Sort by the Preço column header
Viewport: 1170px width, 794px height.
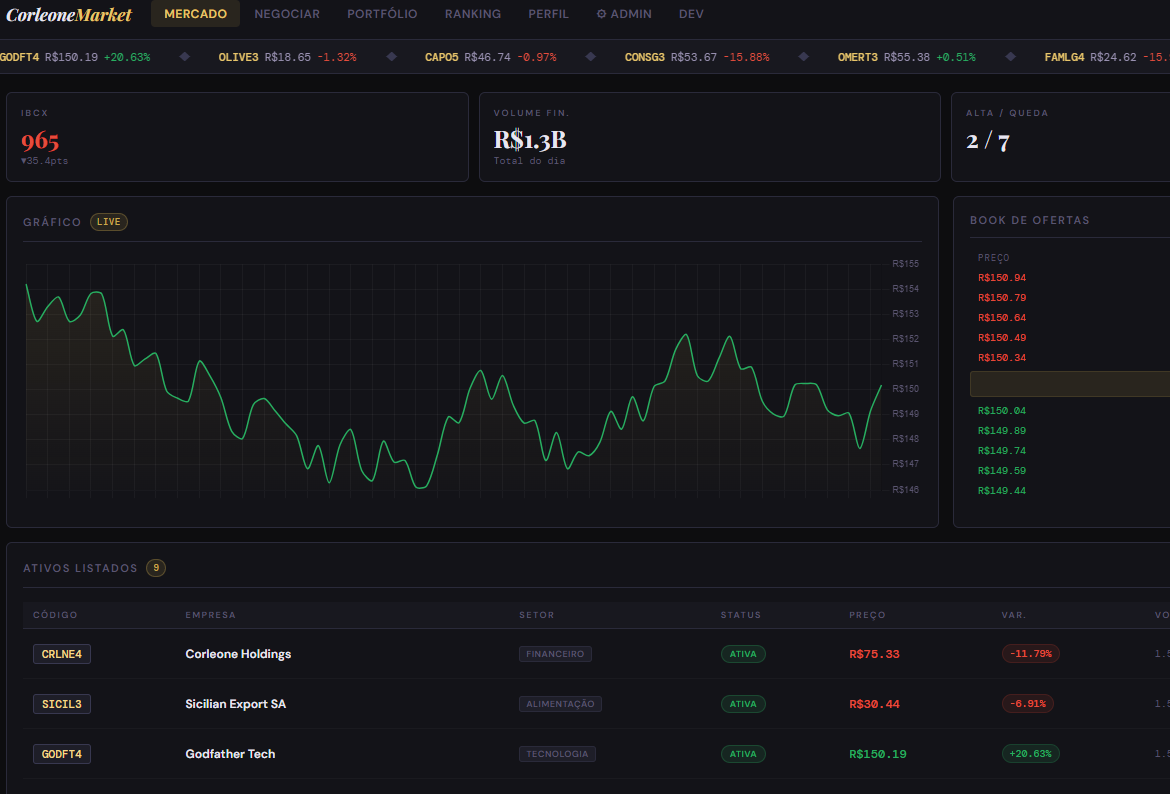[x=867, y=615]
